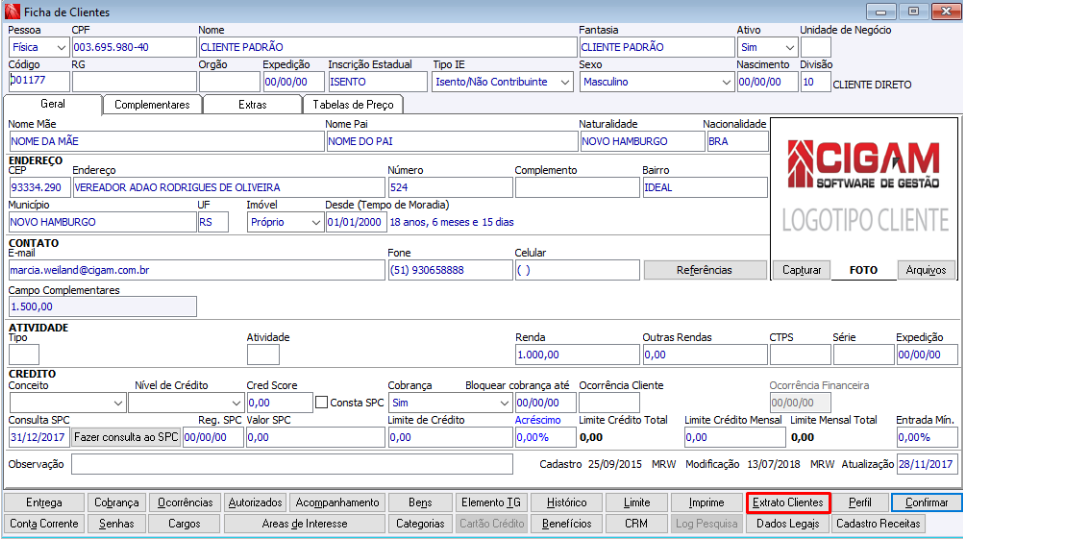
Task: Click the Fantasia input field
Action: pyautogui.click(x=656, y=47)
